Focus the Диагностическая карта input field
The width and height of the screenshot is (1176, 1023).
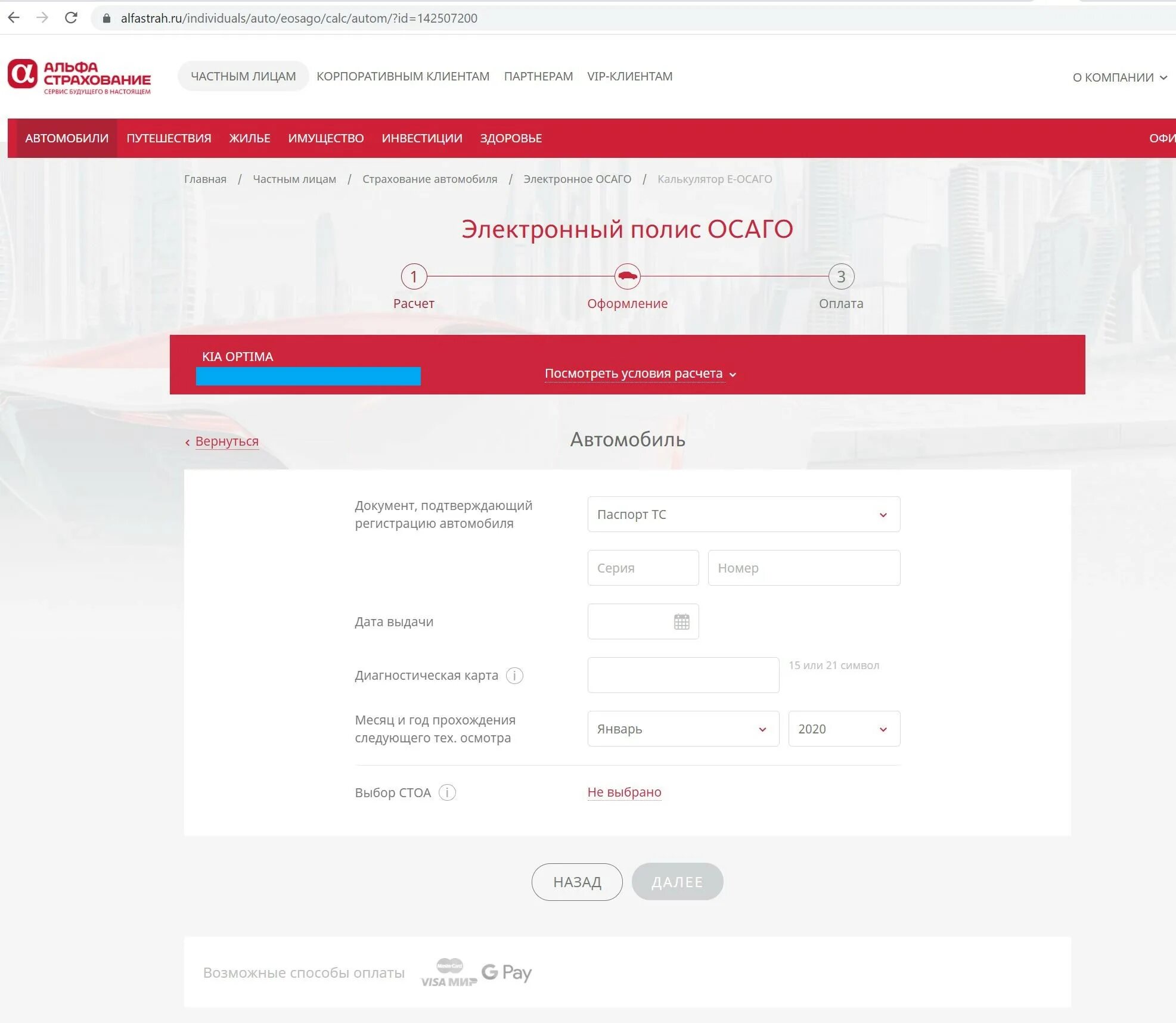pyautogui.click(x=683, y=675)
